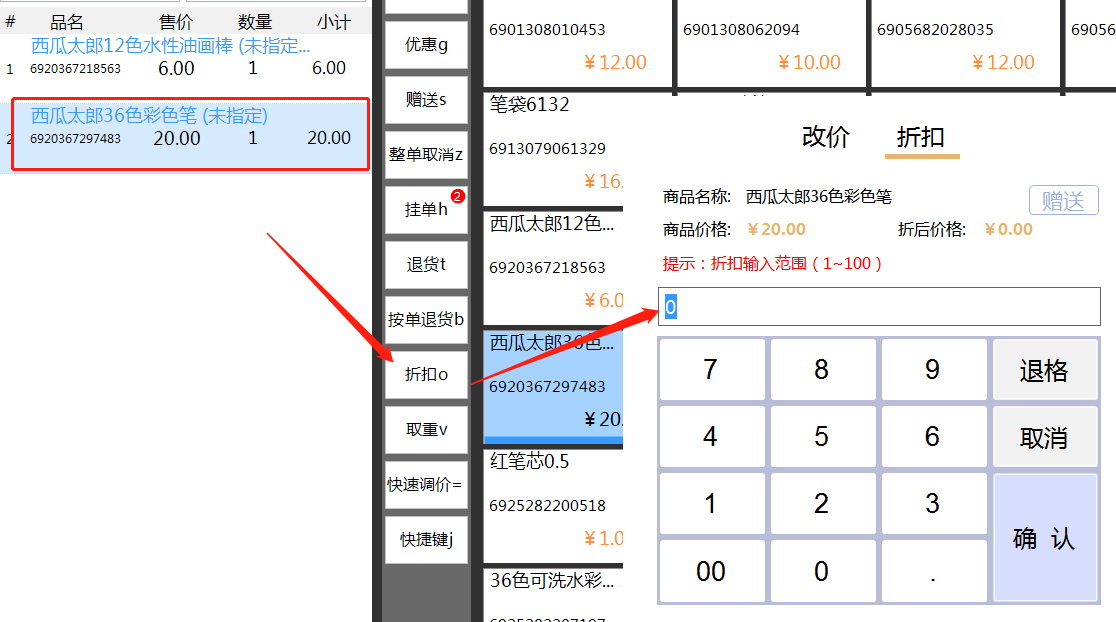1116x622 pixels.
Task: Tap keypad digit 7
Action: coord(712,369)
